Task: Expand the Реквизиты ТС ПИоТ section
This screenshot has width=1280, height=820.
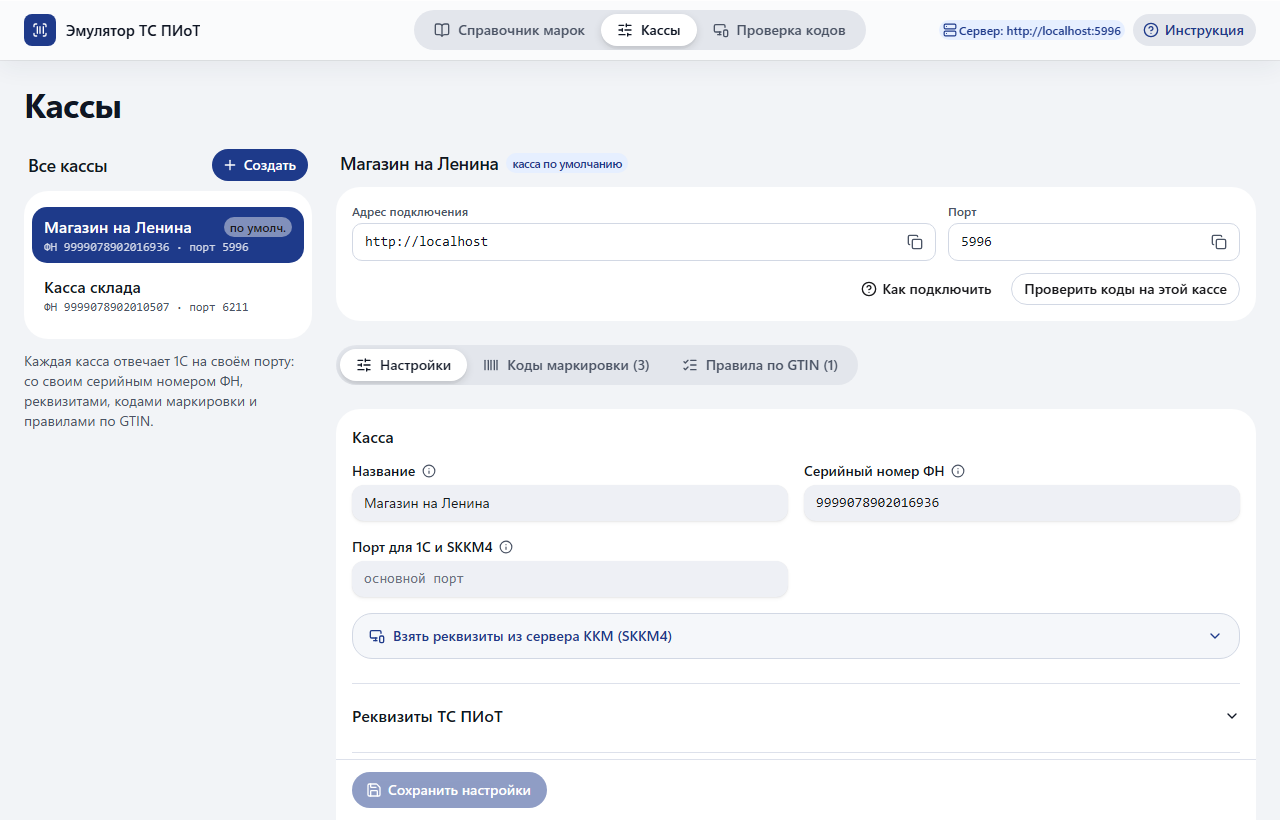Action: pos(796,717)
